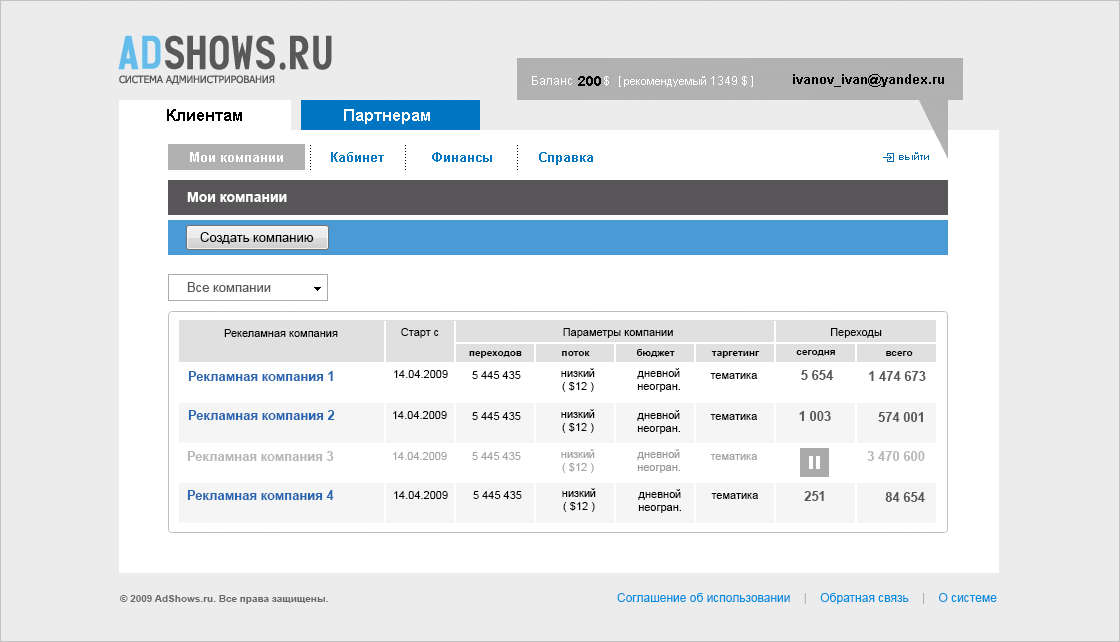Open Рекламная компания 1 link
Image resolution: width=1120 pixels, height=642 pixels.
261,376
